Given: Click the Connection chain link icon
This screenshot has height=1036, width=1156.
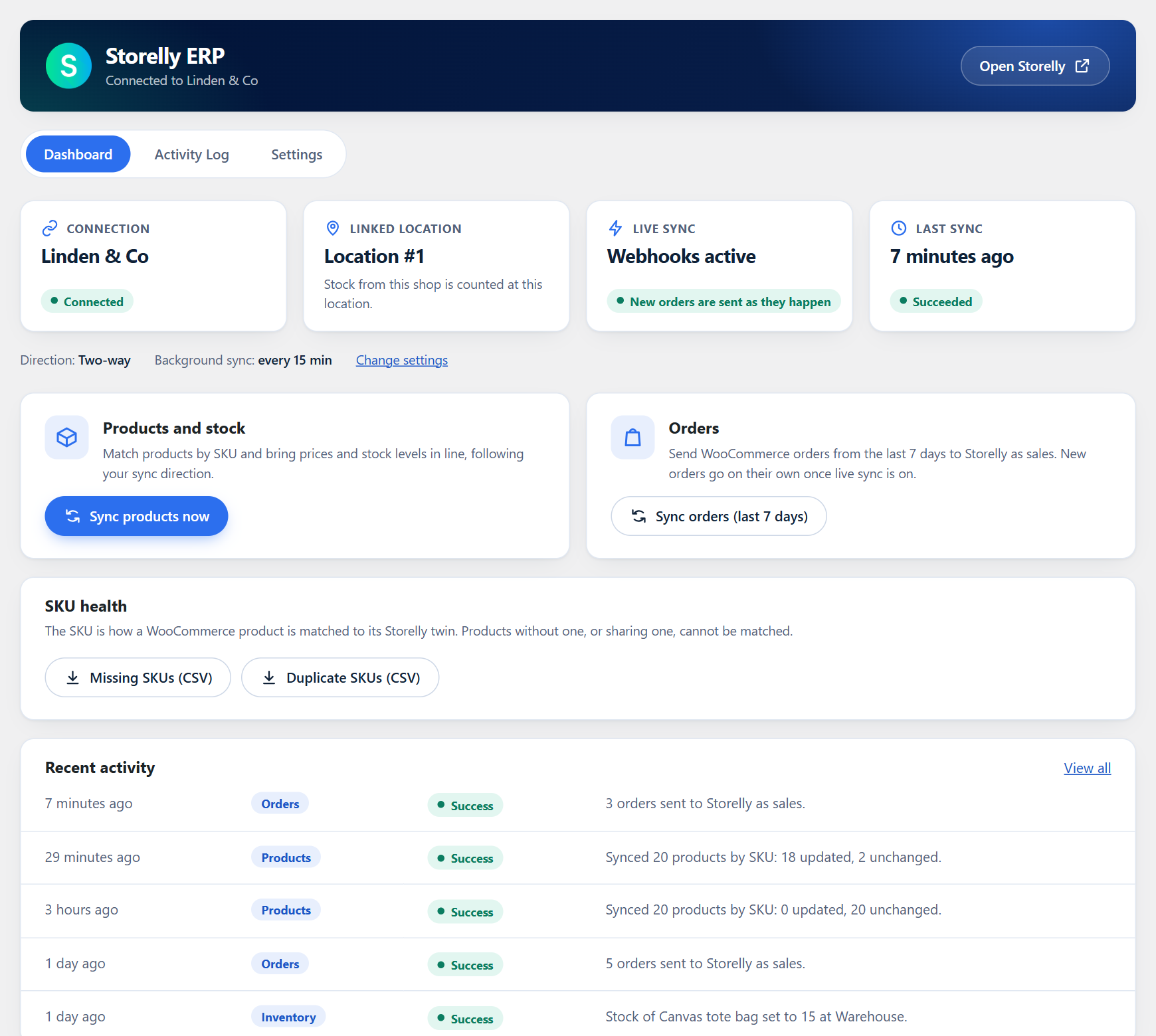Looking at the screenshot, I should click(x=50, y=228).
